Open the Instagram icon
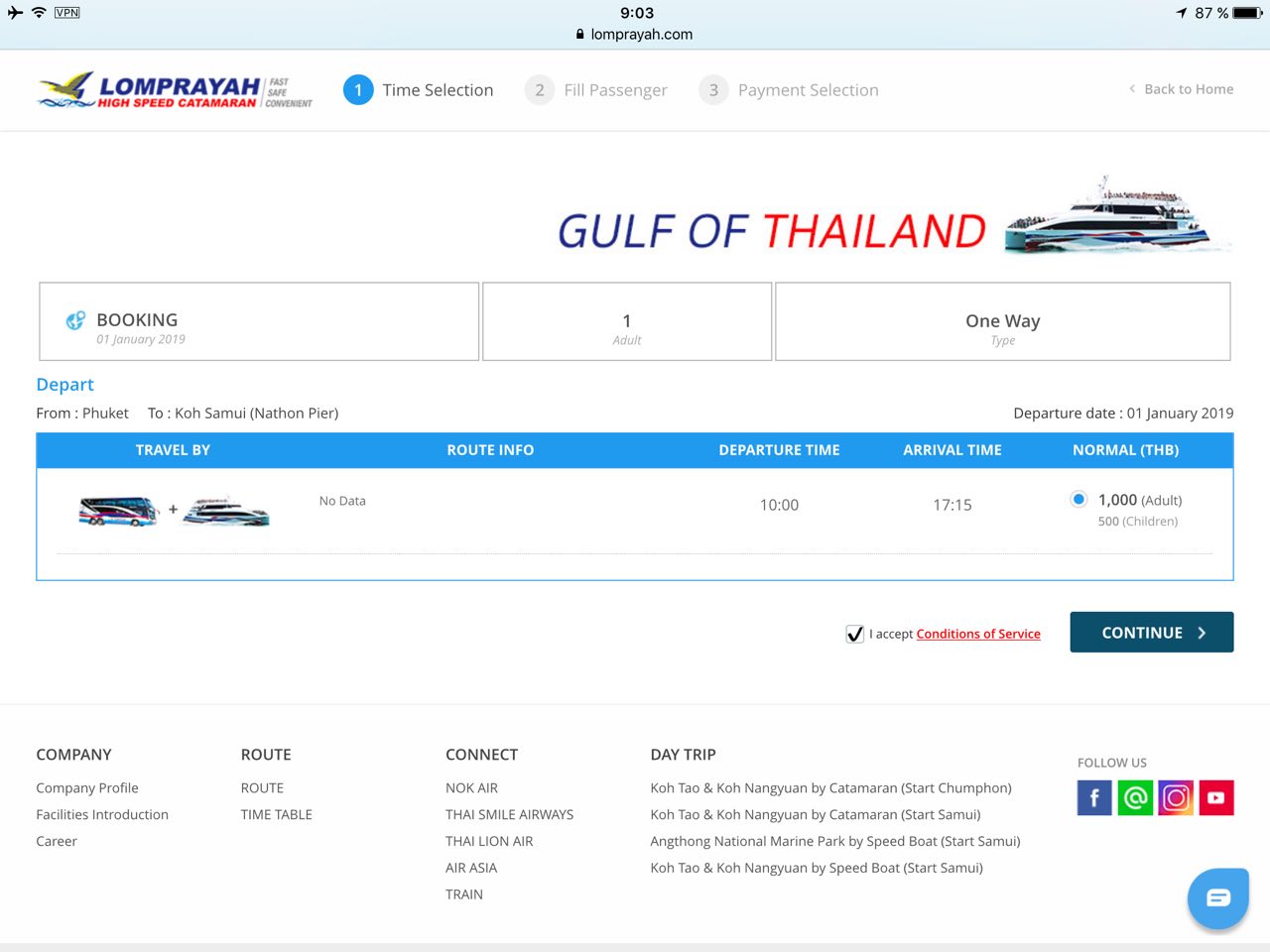Viewport: 1270px width, 952px height. pyautogui.click(x=1176, y=797)
